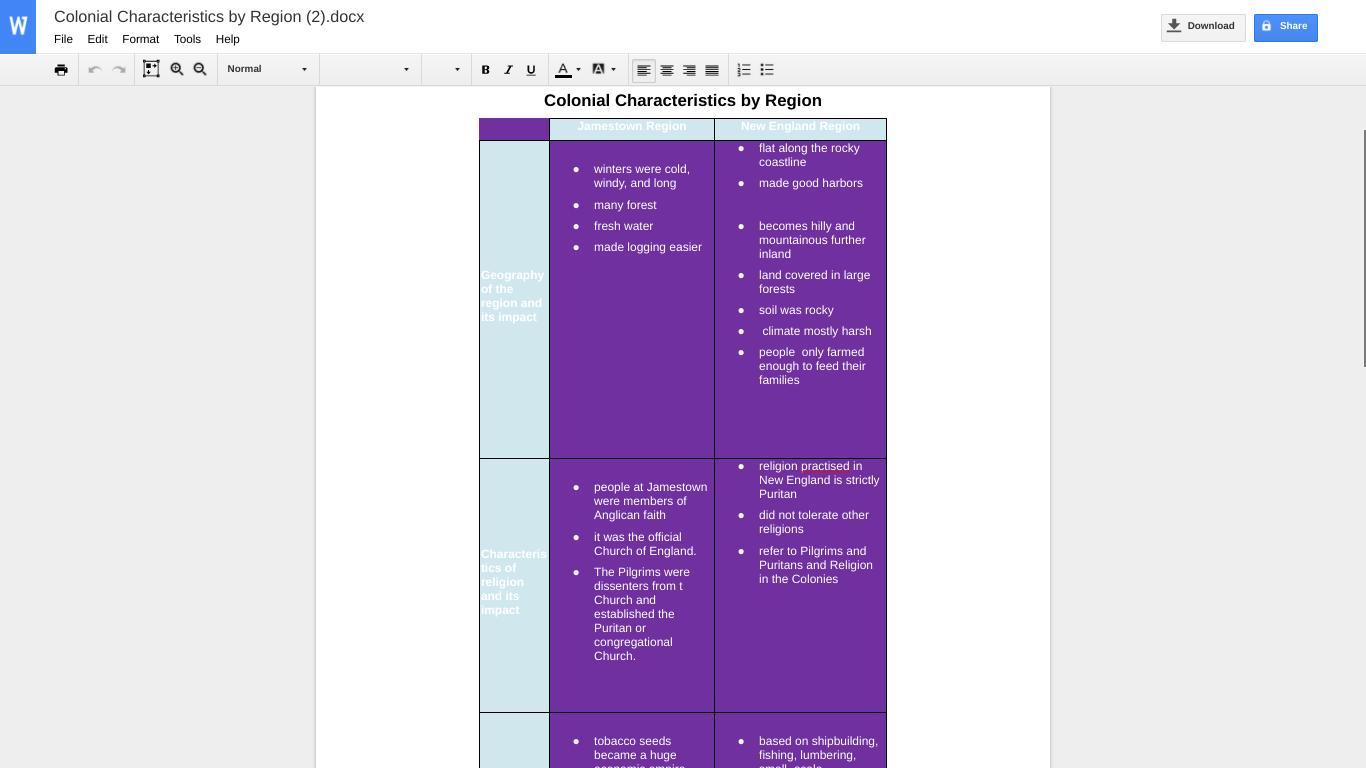
Task: Zoom in on the document
Action: 177,69
